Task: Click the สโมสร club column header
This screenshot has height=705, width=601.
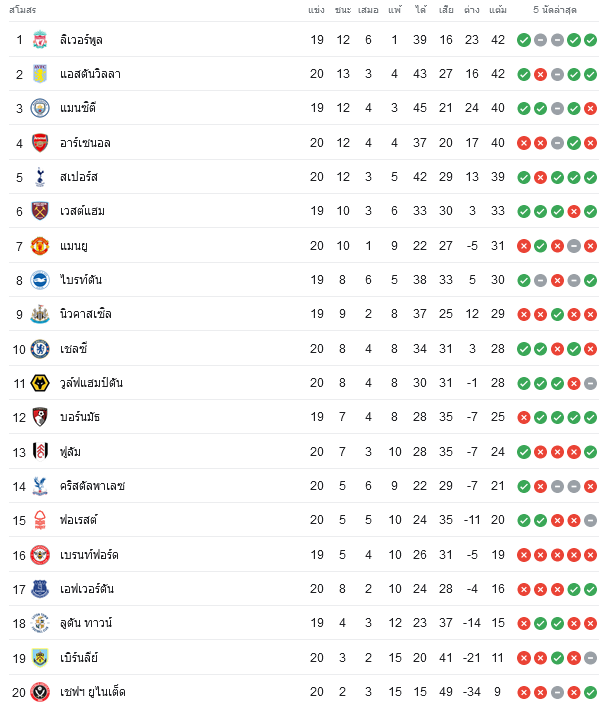Action: [x=22, y=10]
